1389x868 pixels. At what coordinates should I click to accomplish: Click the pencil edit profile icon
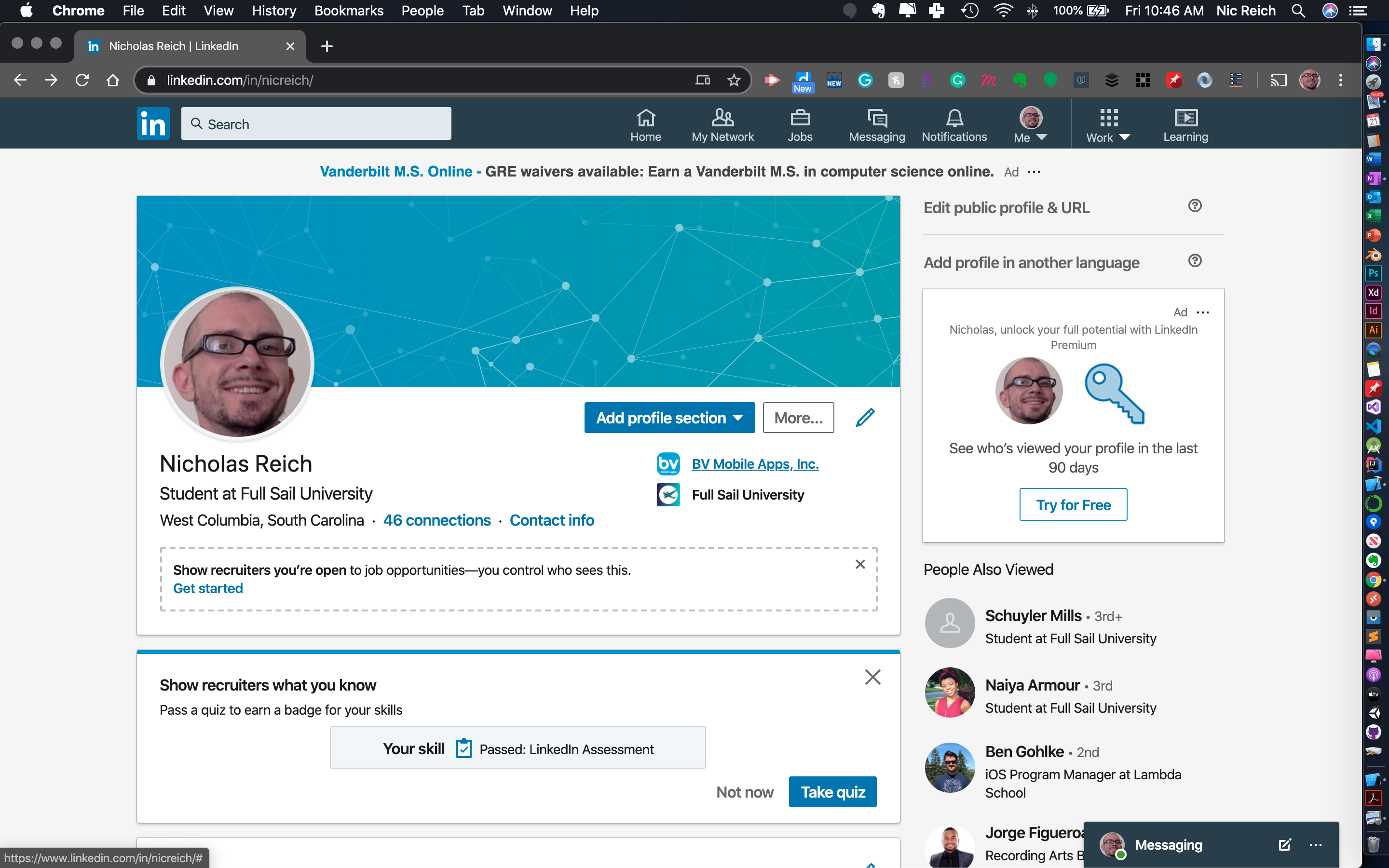tap(865, 417)
